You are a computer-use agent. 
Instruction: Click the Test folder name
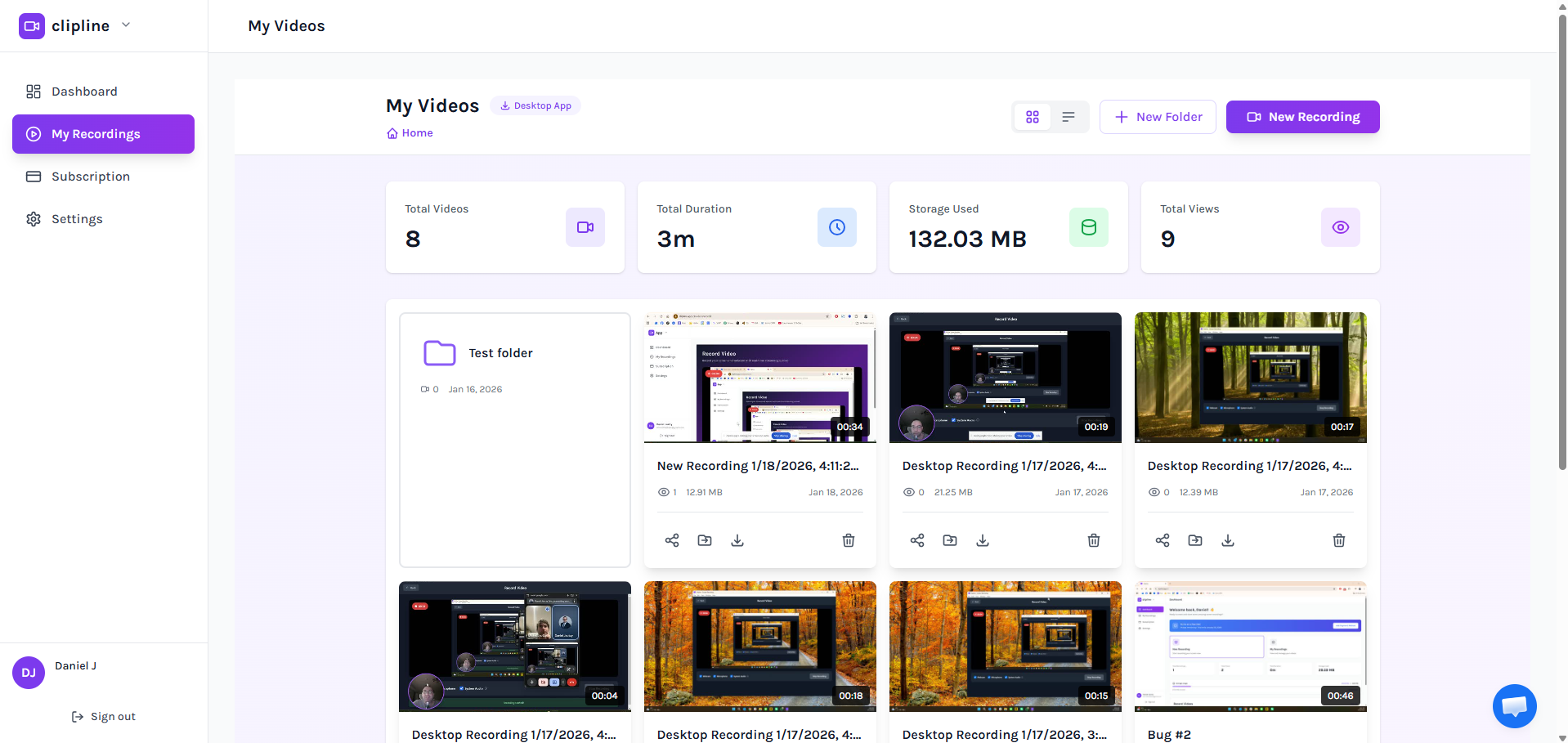click(x=500, y=353)
